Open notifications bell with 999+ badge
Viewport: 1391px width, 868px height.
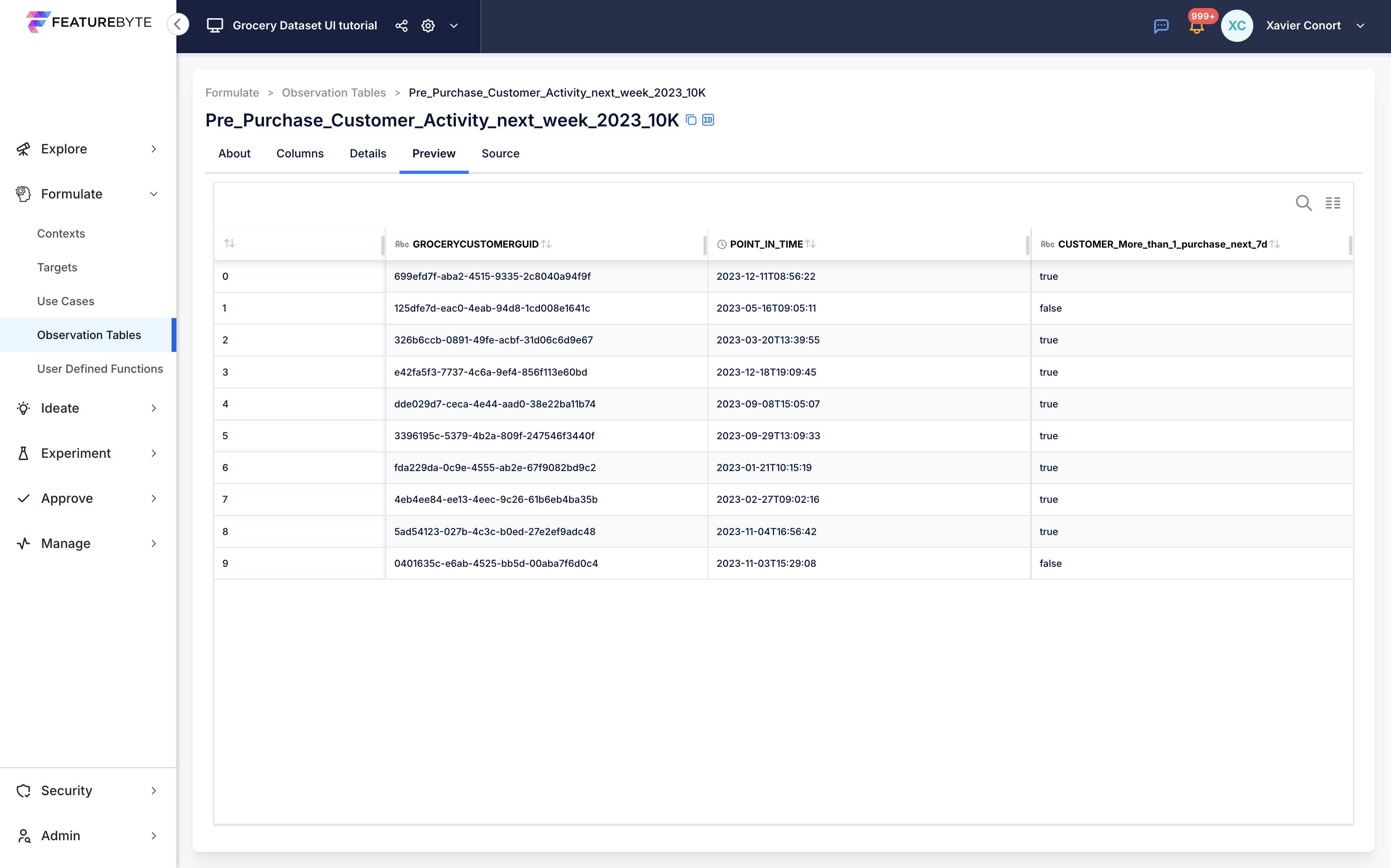click(x=1196, y=25)
